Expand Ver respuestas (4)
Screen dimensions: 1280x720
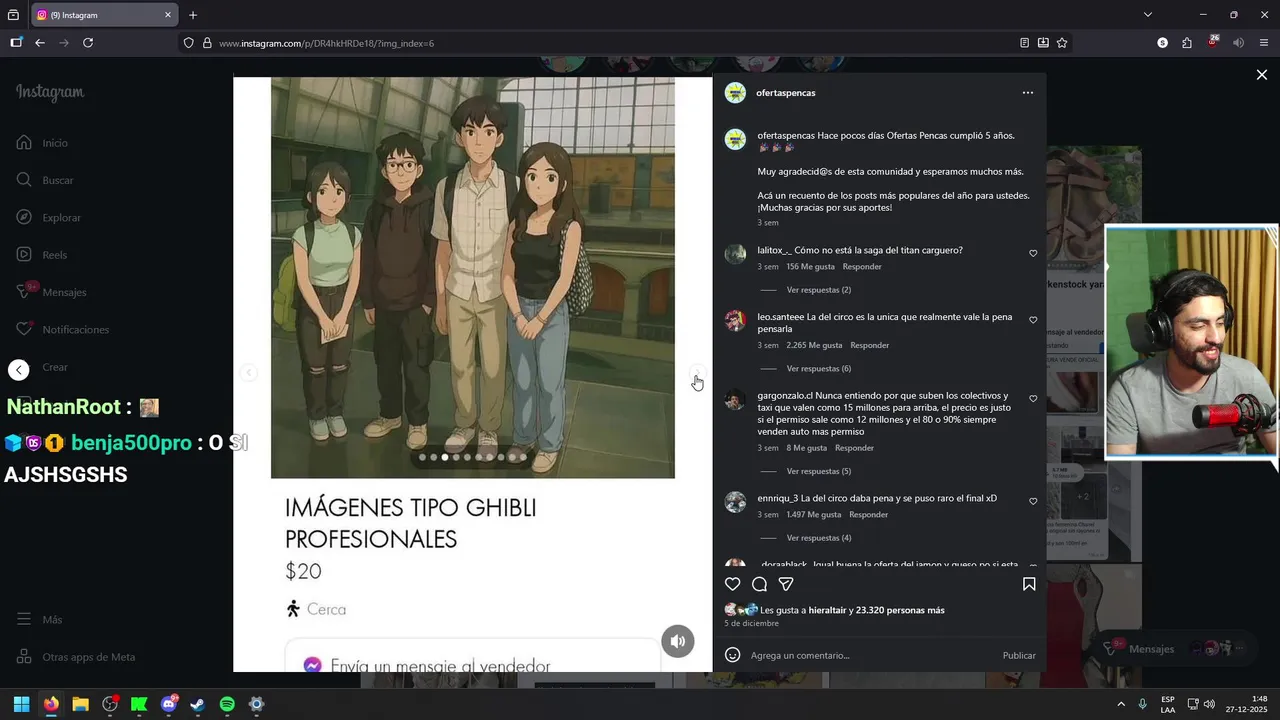click(x=818, y=538)
